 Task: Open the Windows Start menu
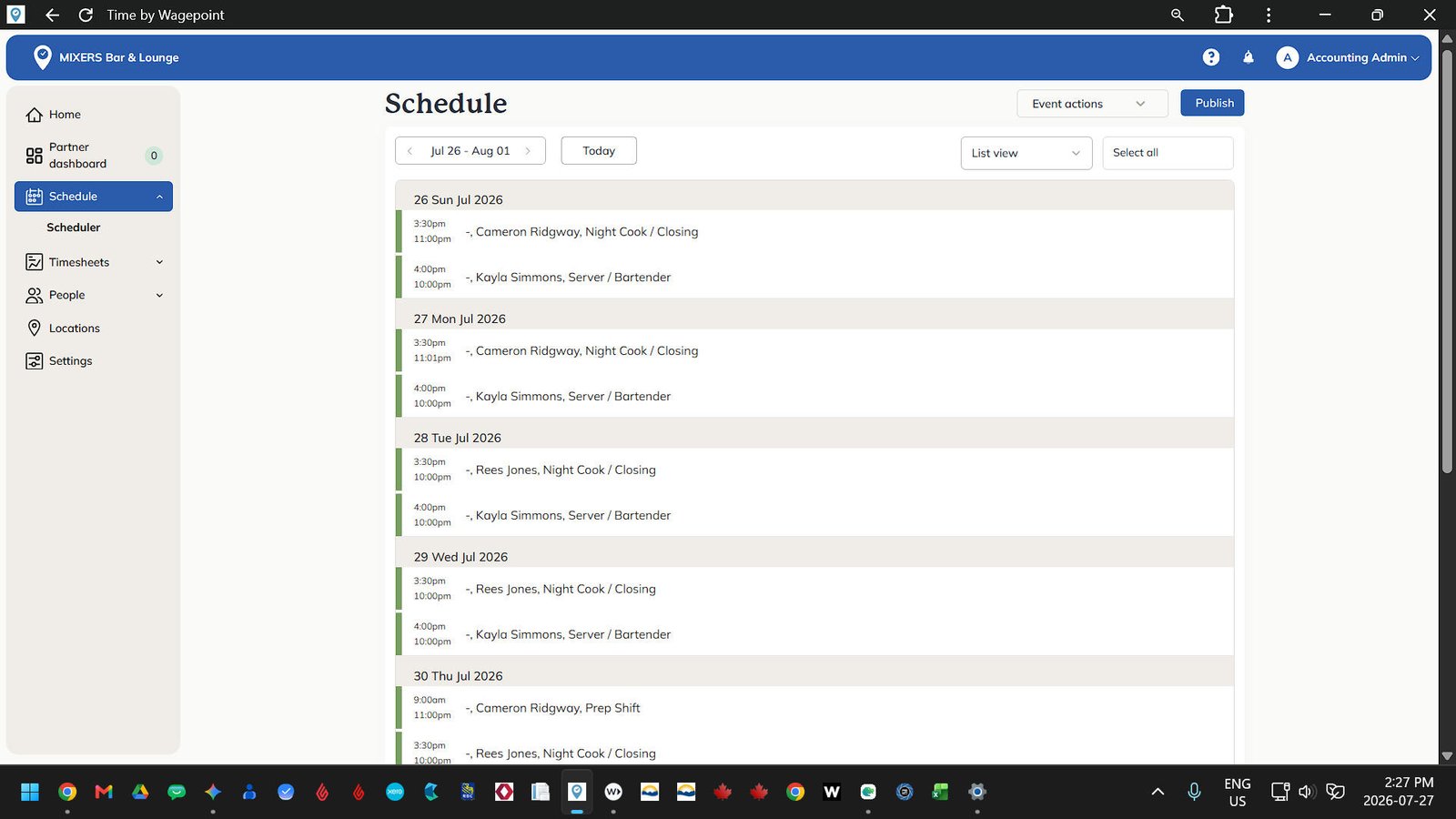[x=30, y=792]
